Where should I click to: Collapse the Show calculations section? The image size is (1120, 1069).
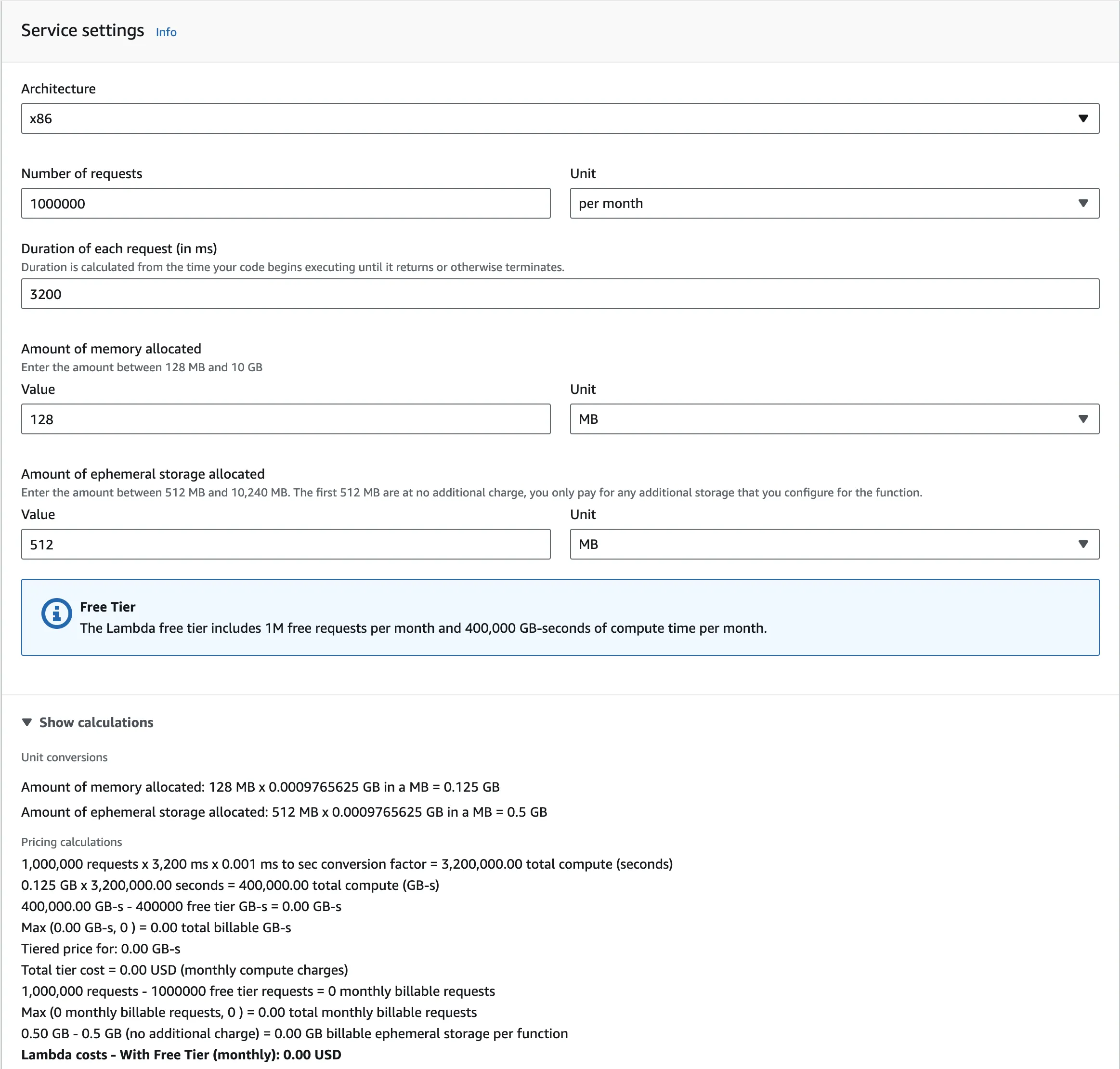point(96,722)
